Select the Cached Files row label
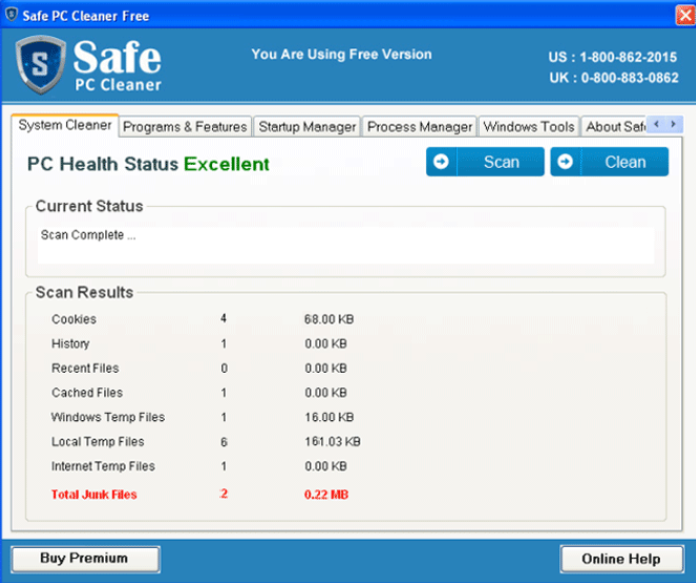Screen dimensions: 697x584 click(x=87, y=392)
